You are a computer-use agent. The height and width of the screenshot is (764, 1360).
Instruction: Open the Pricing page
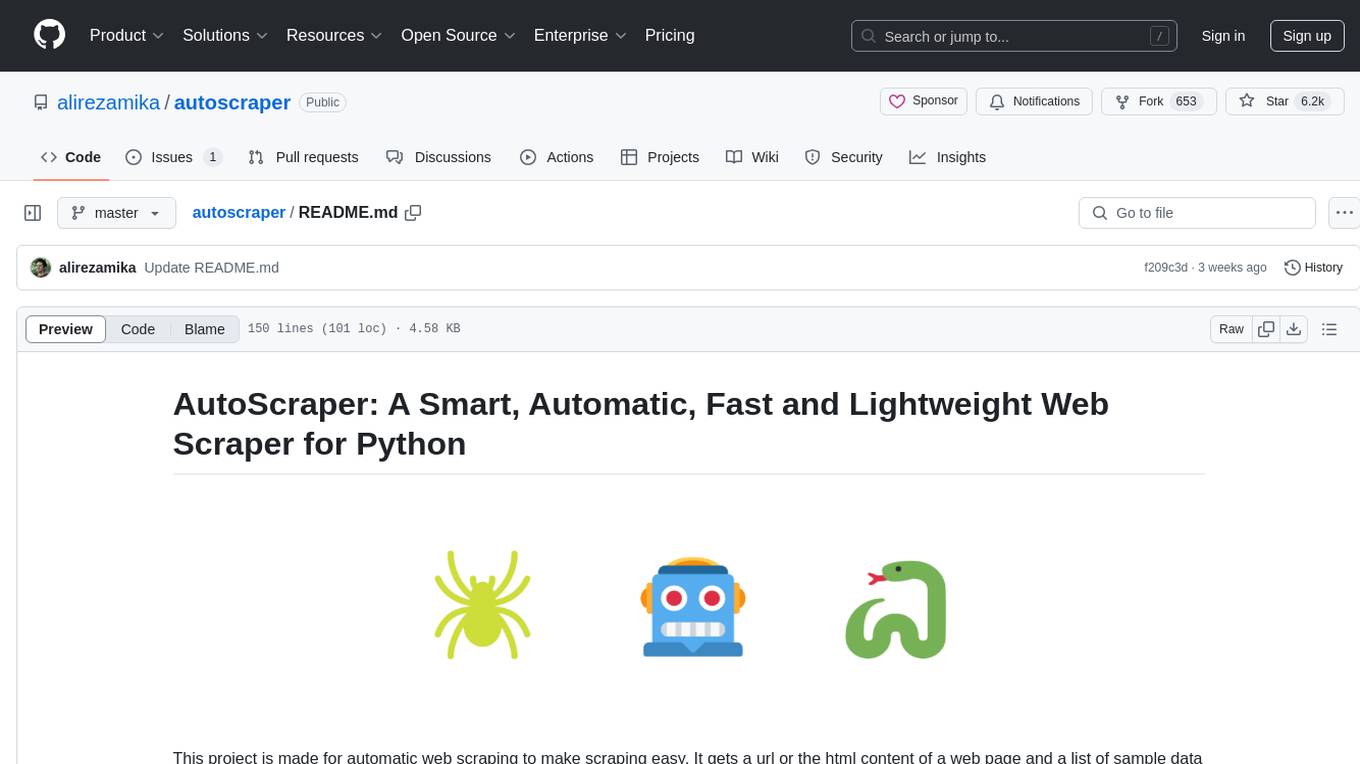click(x=670, y=35)
